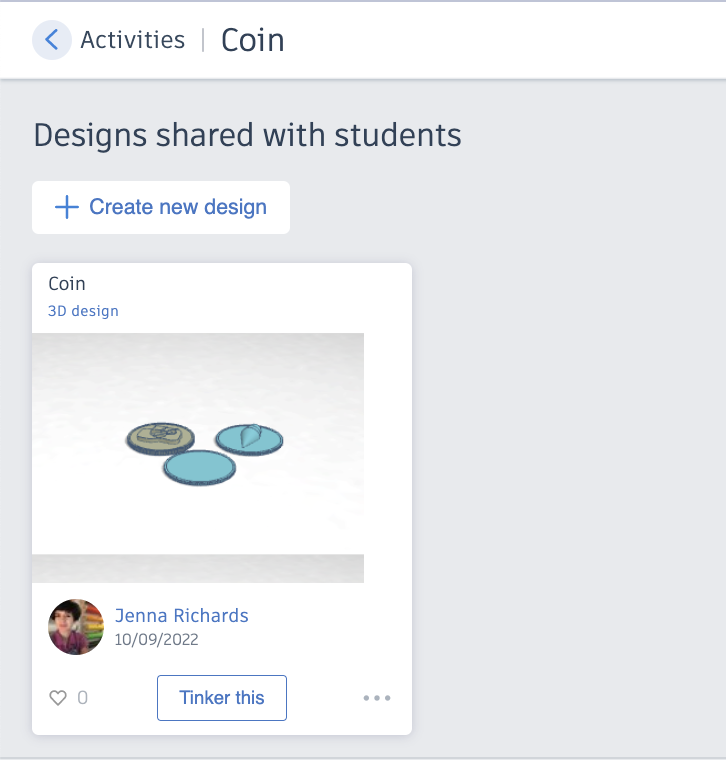This screenshot has width=726, height=760.
Task: Click the Create new design button
Action: (161, 207)
